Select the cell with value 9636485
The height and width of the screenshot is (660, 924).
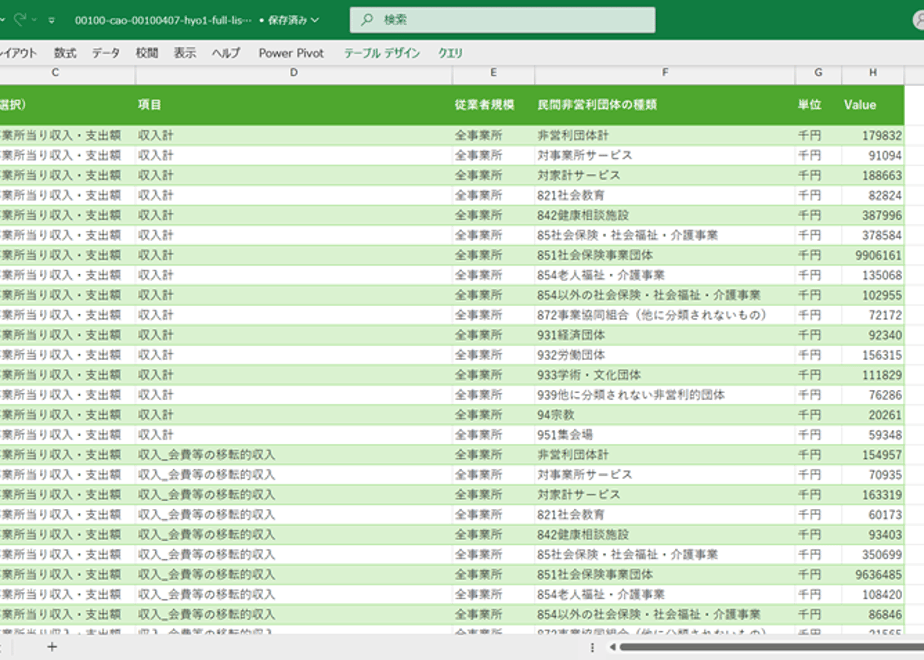coord(873,575)
